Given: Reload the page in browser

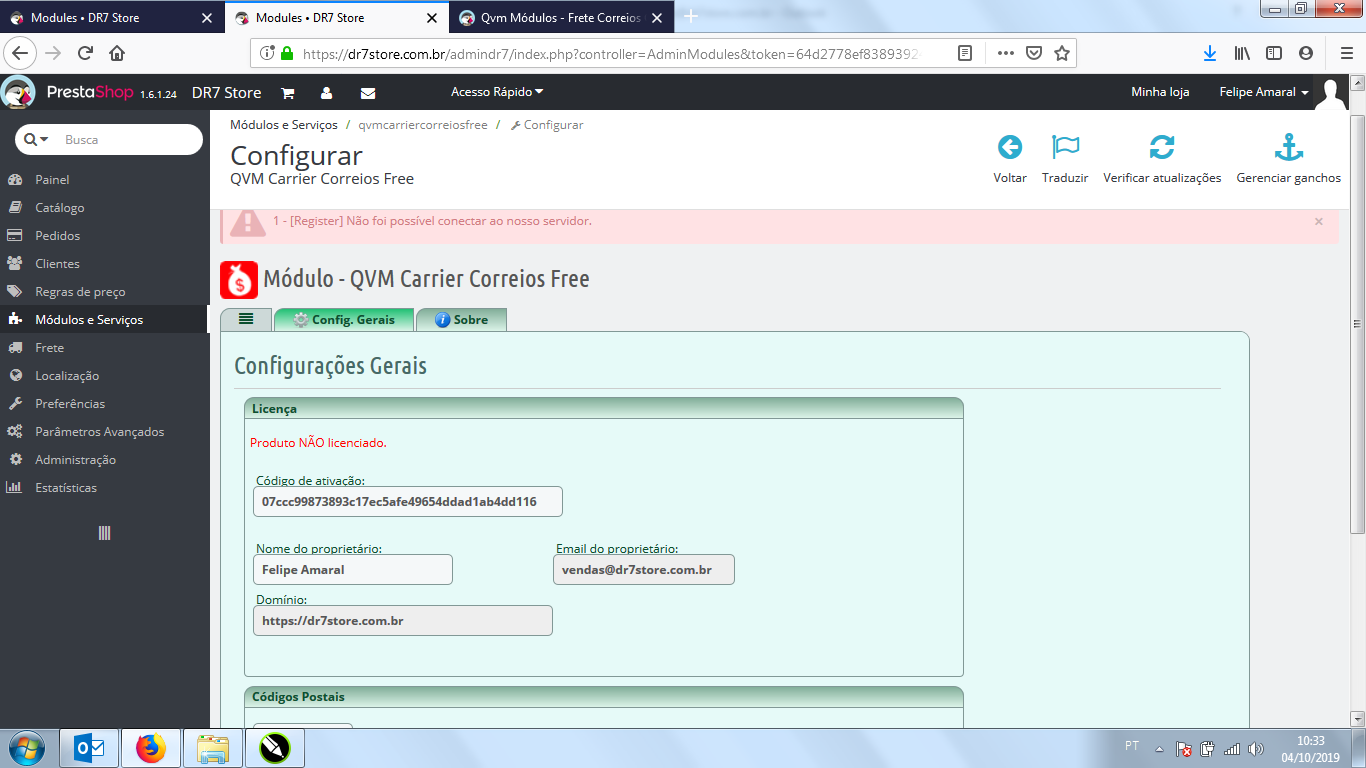Looking at the screenshot, I should [x=85, y=53].
